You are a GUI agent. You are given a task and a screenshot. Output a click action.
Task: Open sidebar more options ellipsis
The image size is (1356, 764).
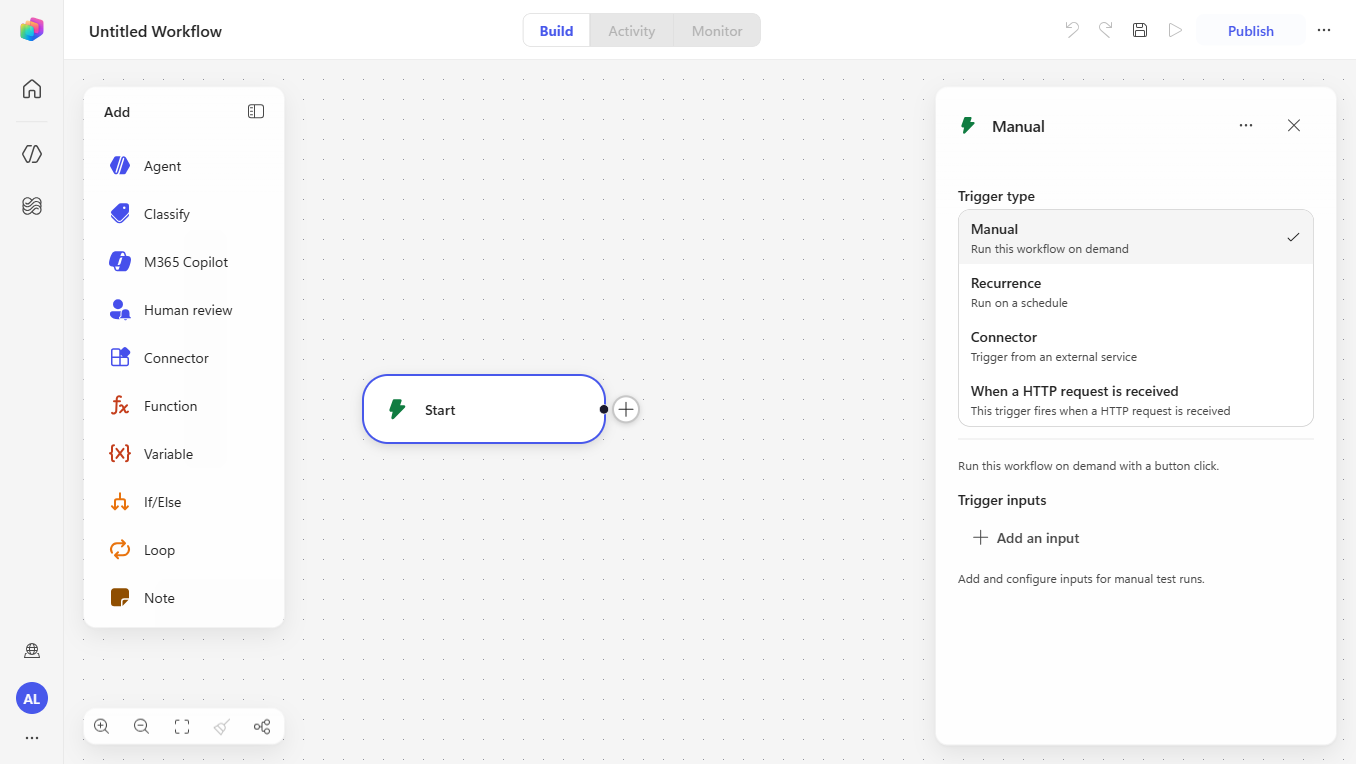click(x=32, y=738)
